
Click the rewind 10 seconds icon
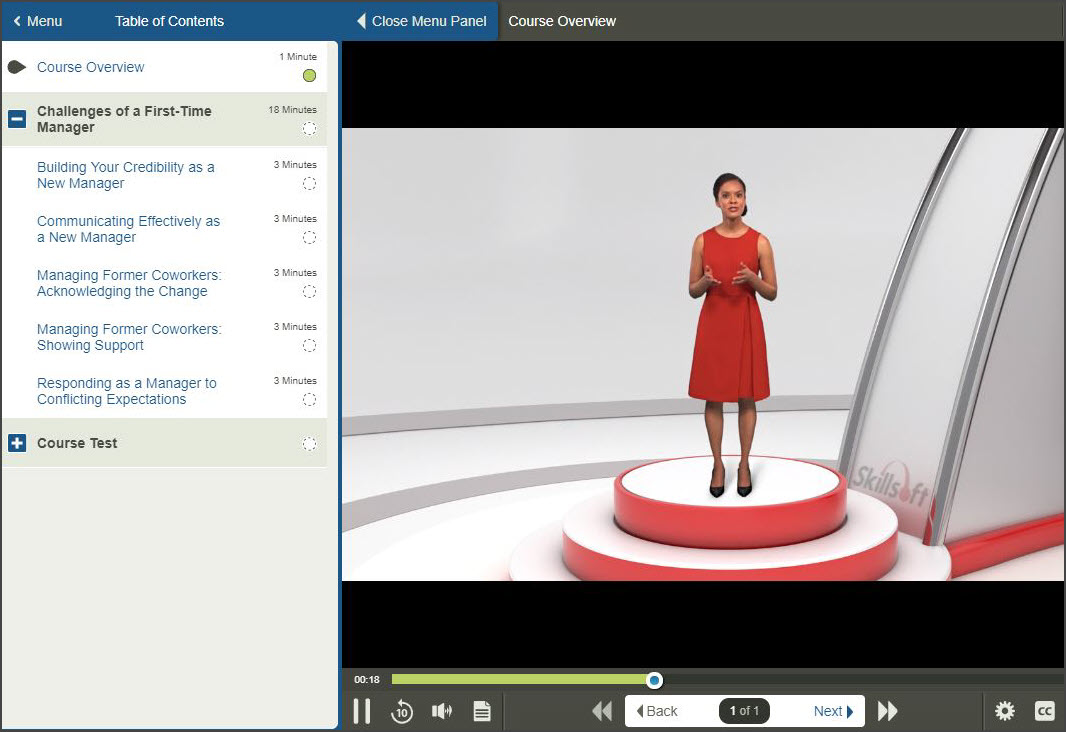(402, 711)
